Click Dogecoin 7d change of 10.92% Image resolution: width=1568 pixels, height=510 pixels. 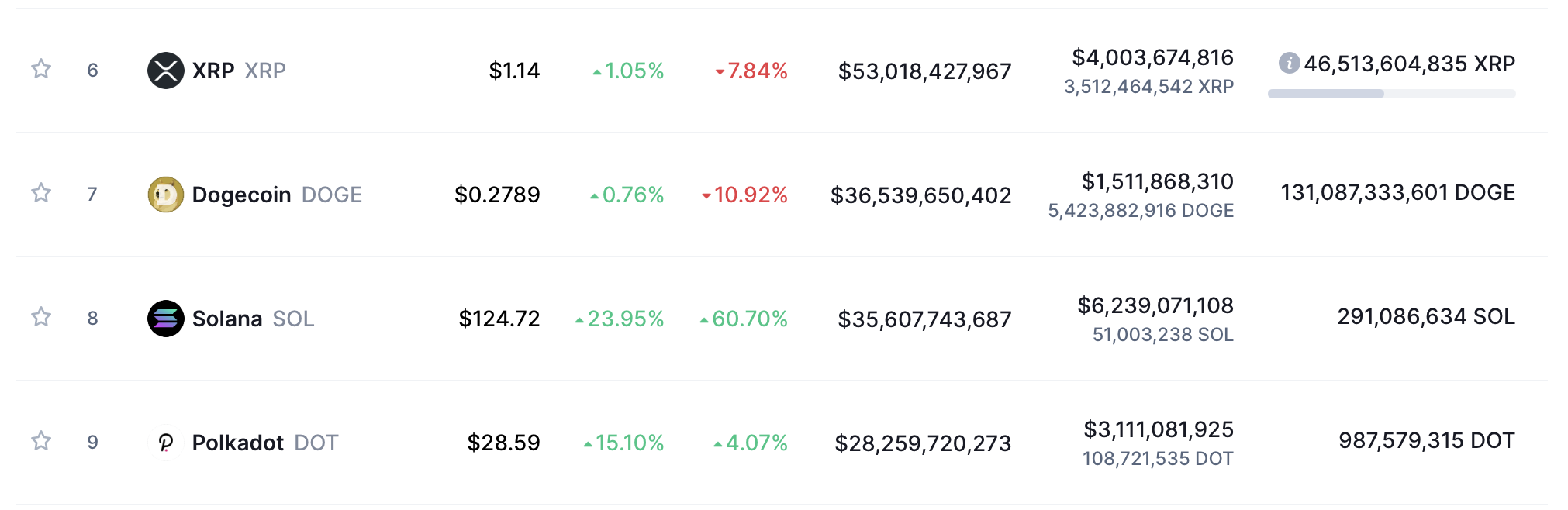coord(745,195)
